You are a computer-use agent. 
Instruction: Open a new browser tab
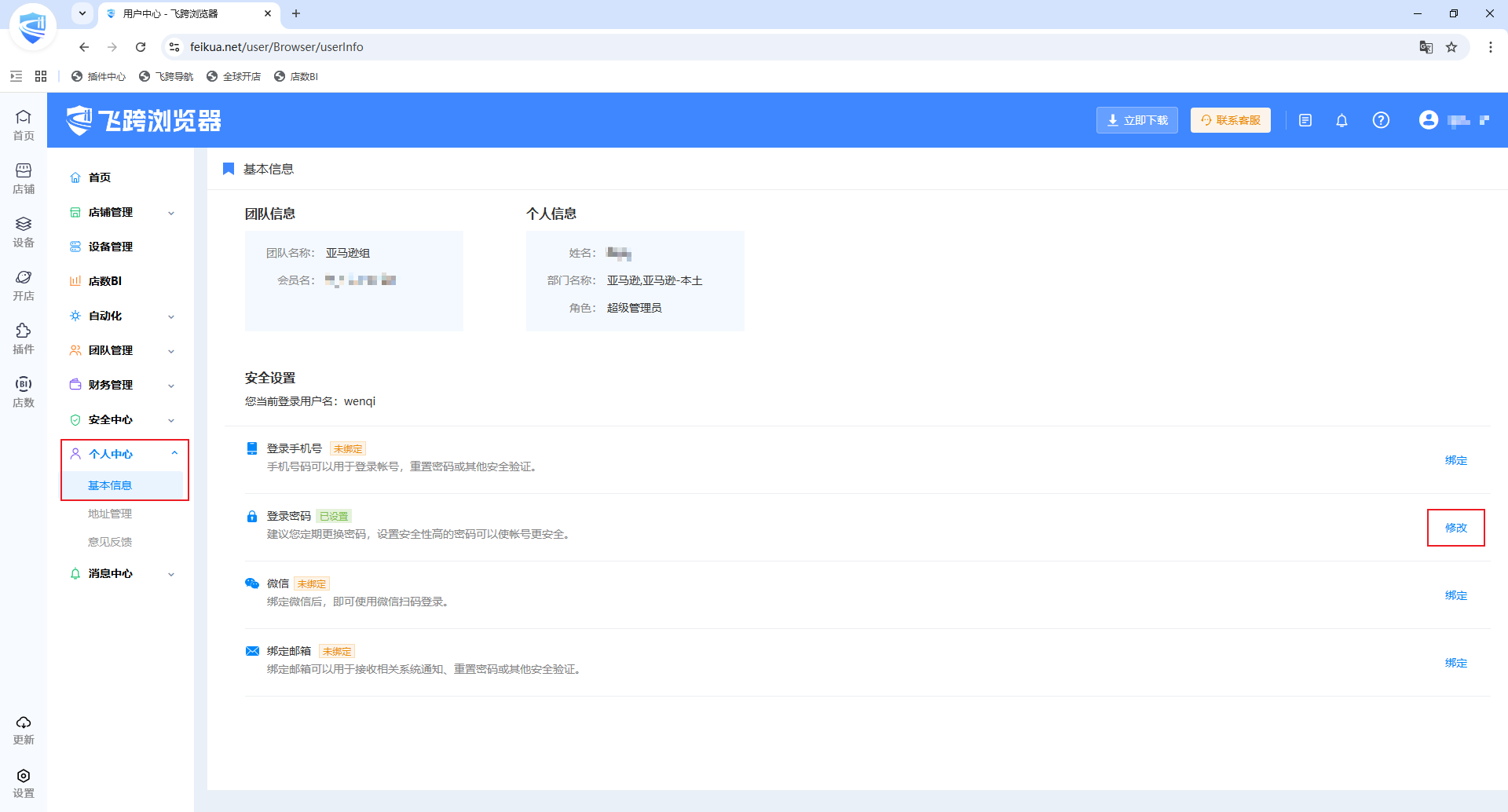(x=296, y=13)
